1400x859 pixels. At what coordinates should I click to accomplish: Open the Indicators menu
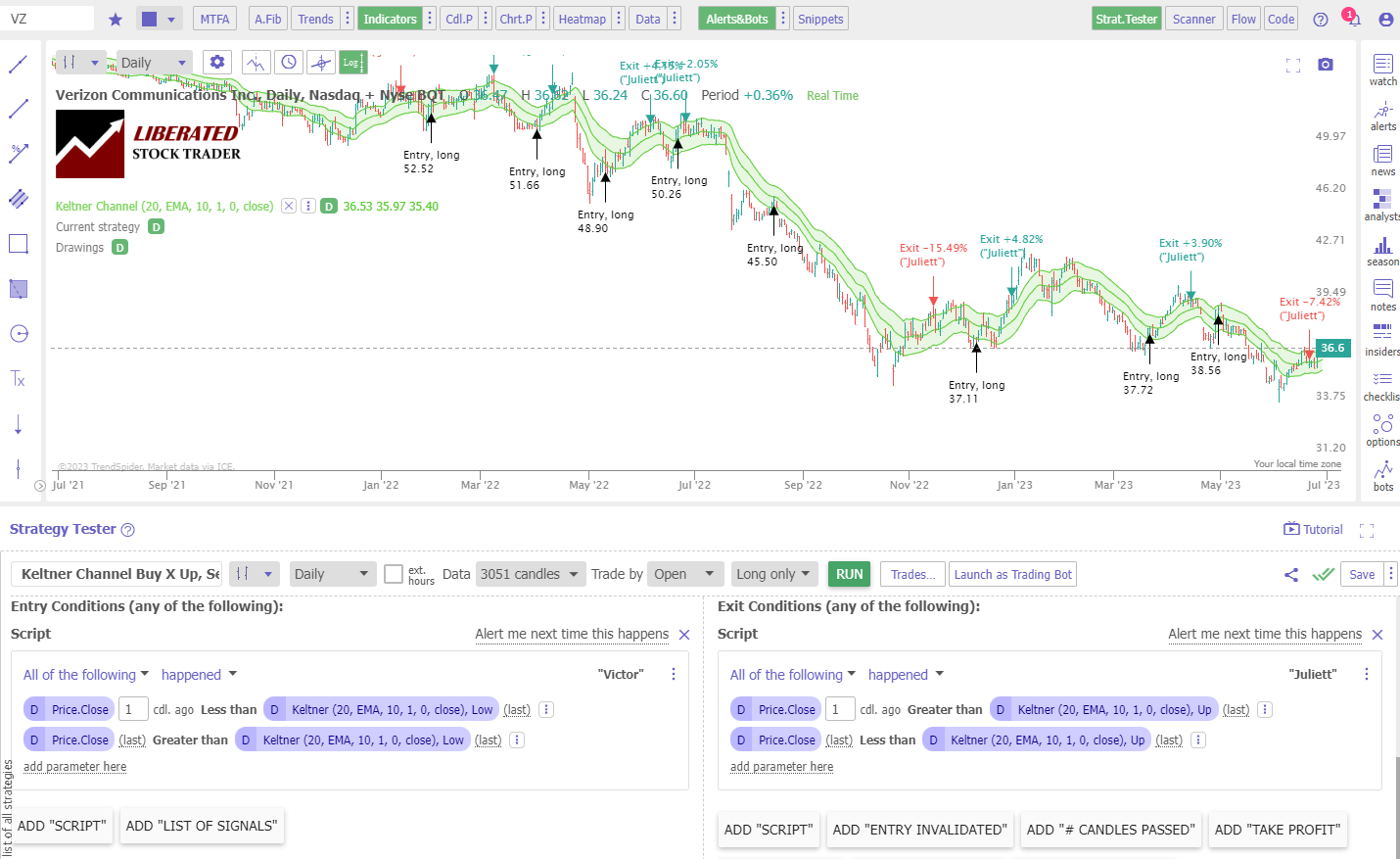[390, 18]
